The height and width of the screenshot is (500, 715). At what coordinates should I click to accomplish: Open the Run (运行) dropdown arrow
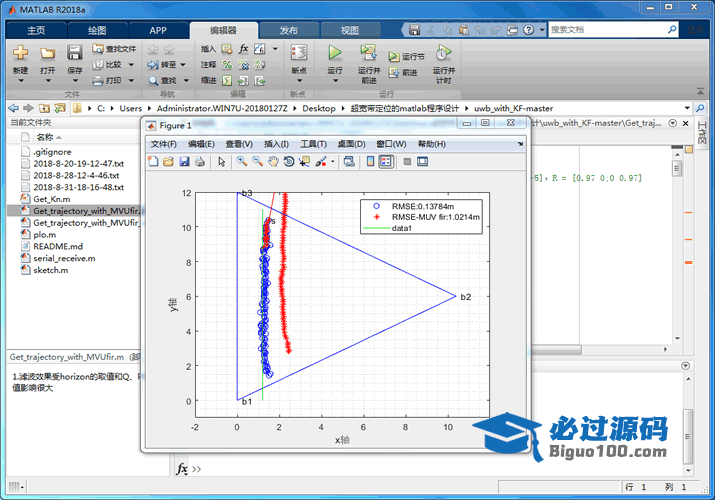pos(335,81)
